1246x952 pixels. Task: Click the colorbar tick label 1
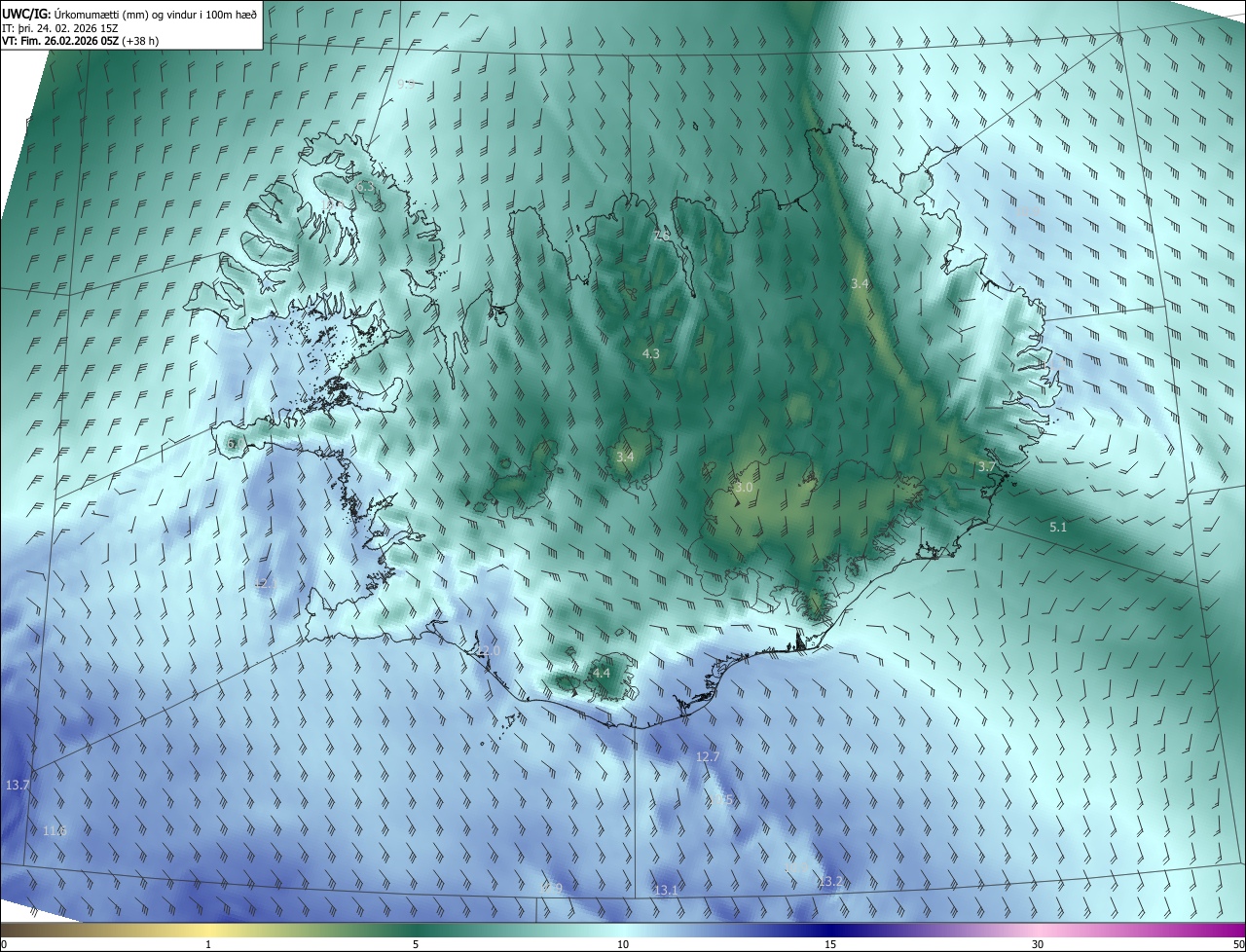(x=208, y=945)
